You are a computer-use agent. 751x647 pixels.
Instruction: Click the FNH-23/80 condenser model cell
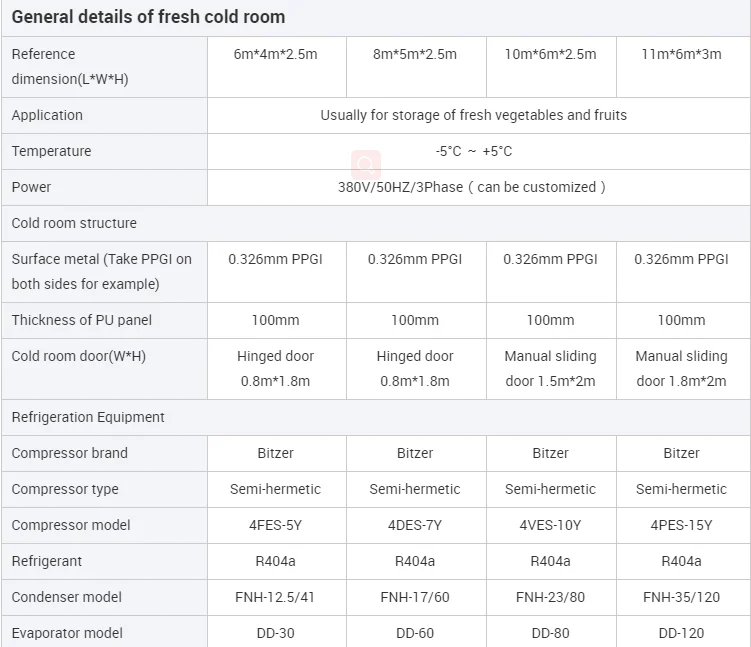click(550, 597)
